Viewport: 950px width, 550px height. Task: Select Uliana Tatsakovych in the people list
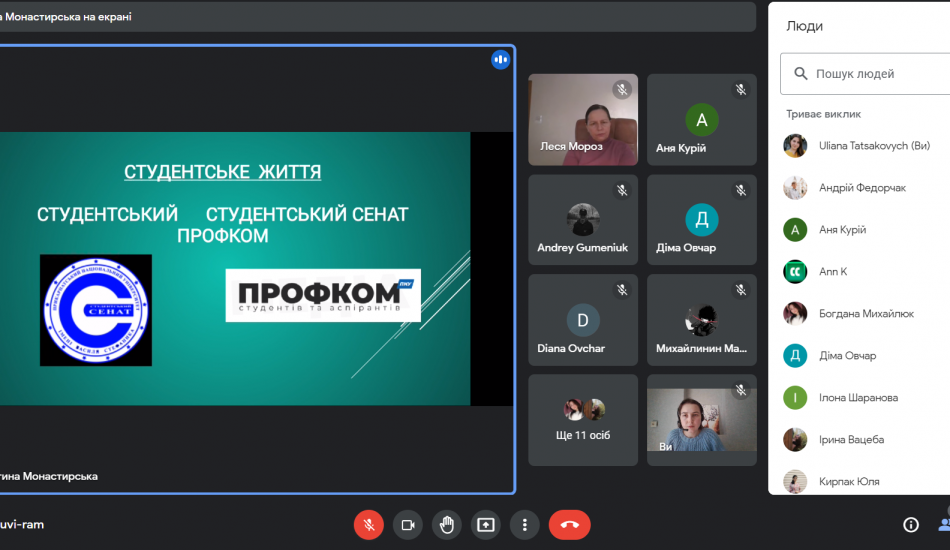pos(874,146)
